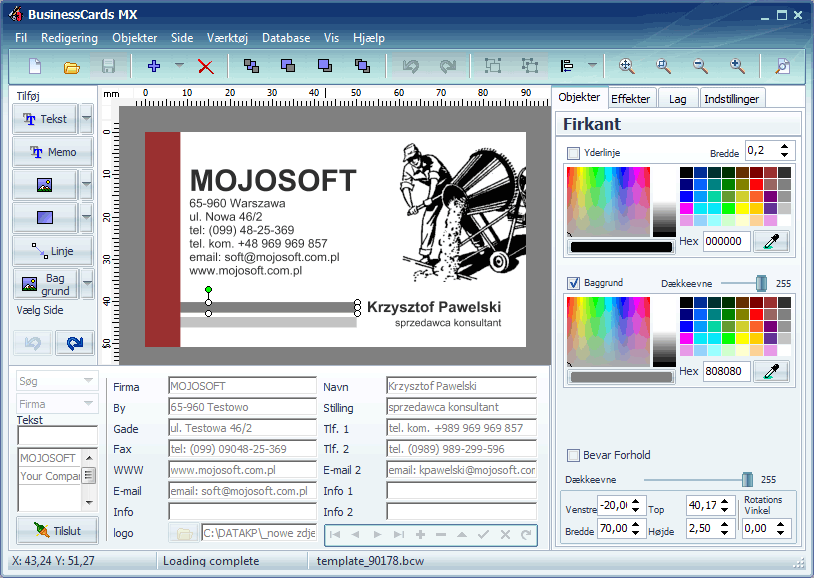Select the "Your Compan" row in the list
814x578 pixels.
(50, 476)
